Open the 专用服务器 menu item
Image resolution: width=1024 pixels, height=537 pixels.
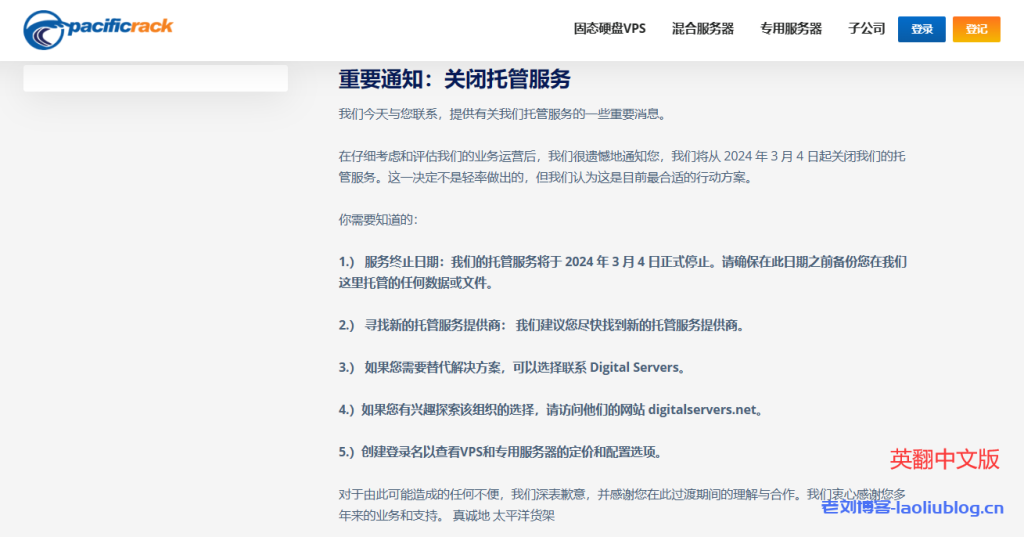pyautogui.click(x=790, y=29)
